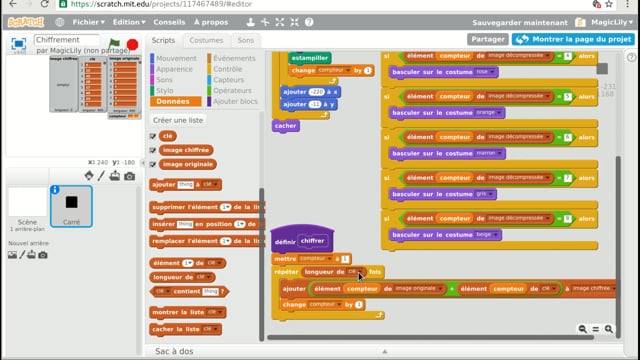This screenshot has height=360, width=640.
Task: Open the Sons tab
Action: pyautogui.click(x=246, y=40)
